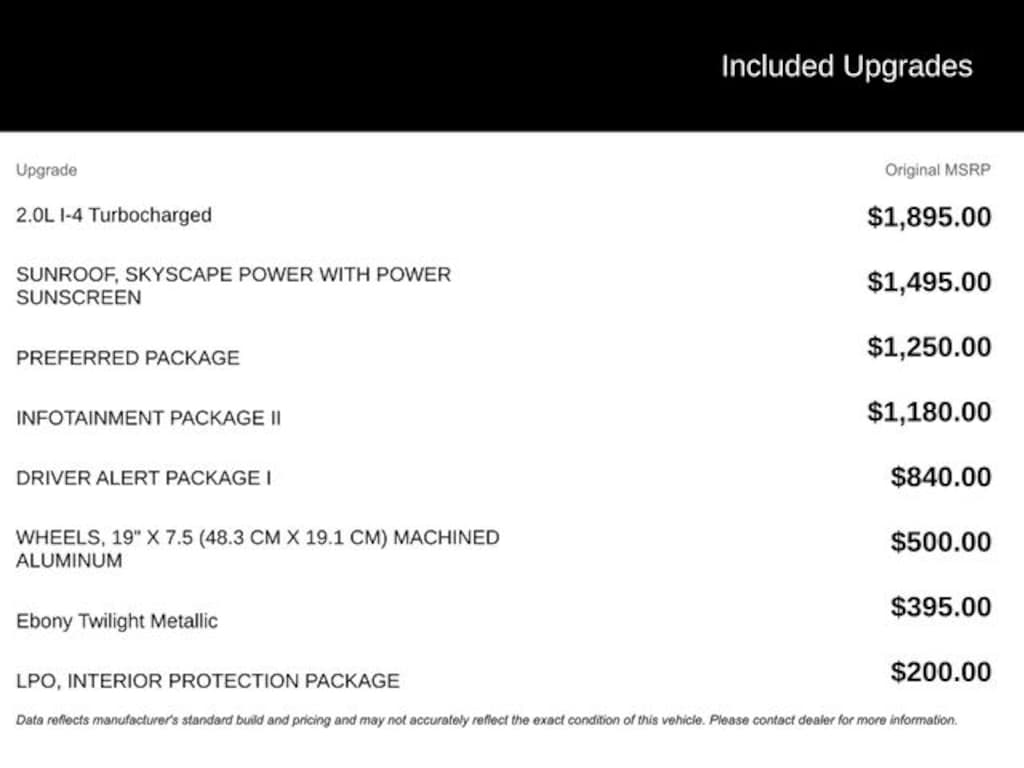The height and width of the screenshot is (768, 1024).
Task: Click the $200.00 price
Action: 941,672
